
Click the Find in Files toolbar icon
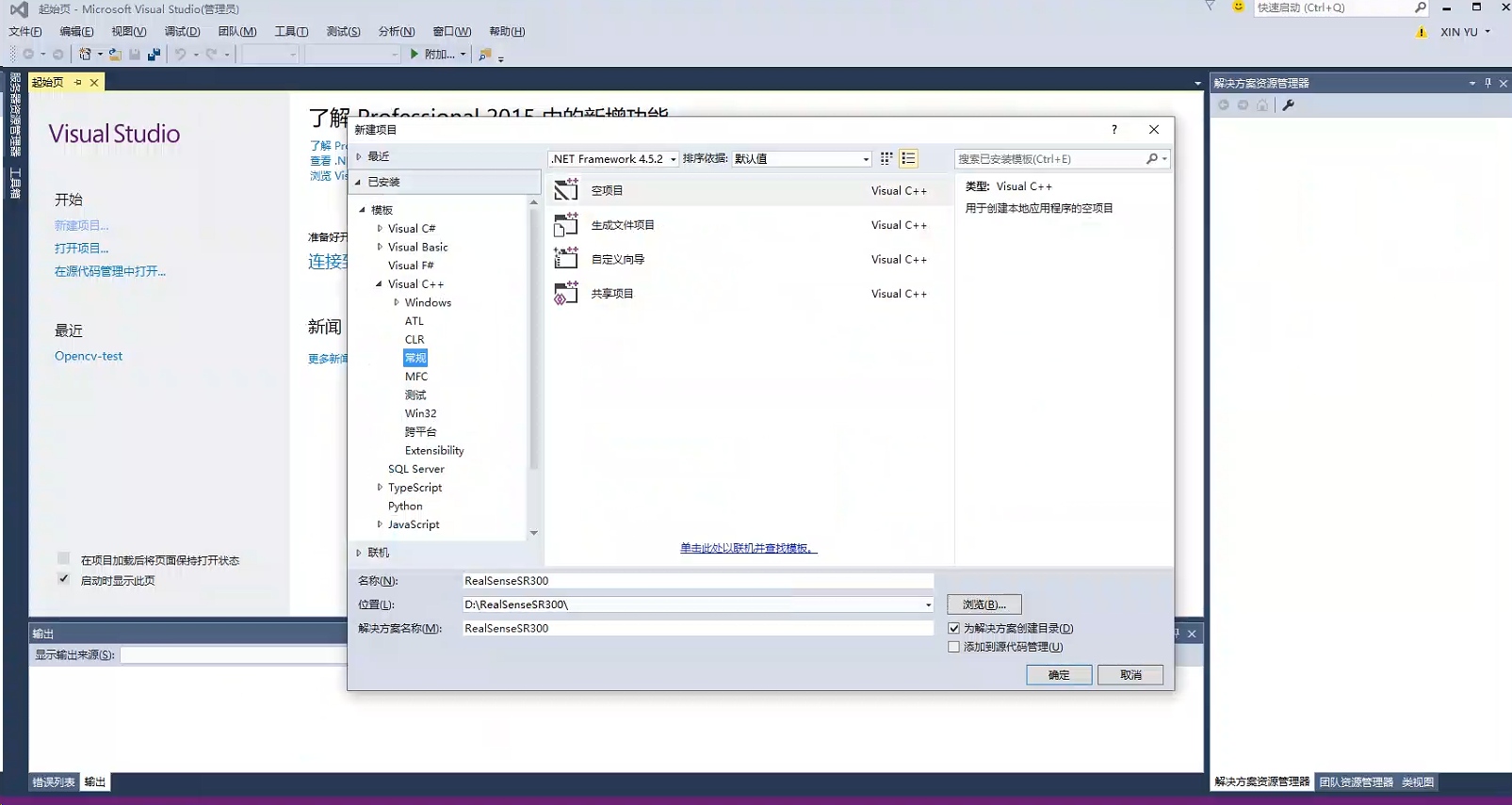click(485, 55)
